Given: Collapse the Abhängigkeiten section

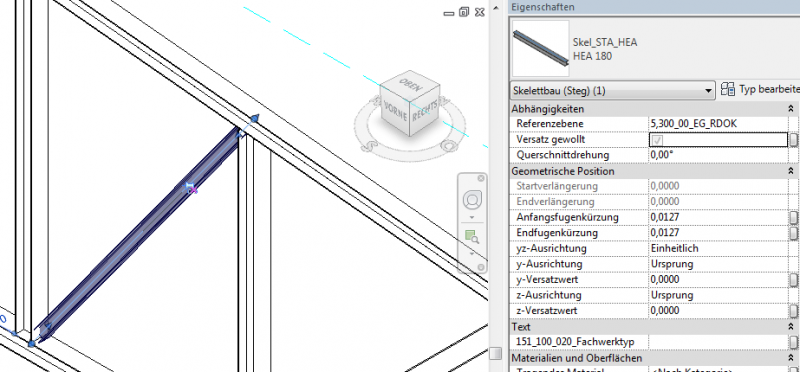Looking at the screenshot, I should pyautogui.click(x=790, y=109).
